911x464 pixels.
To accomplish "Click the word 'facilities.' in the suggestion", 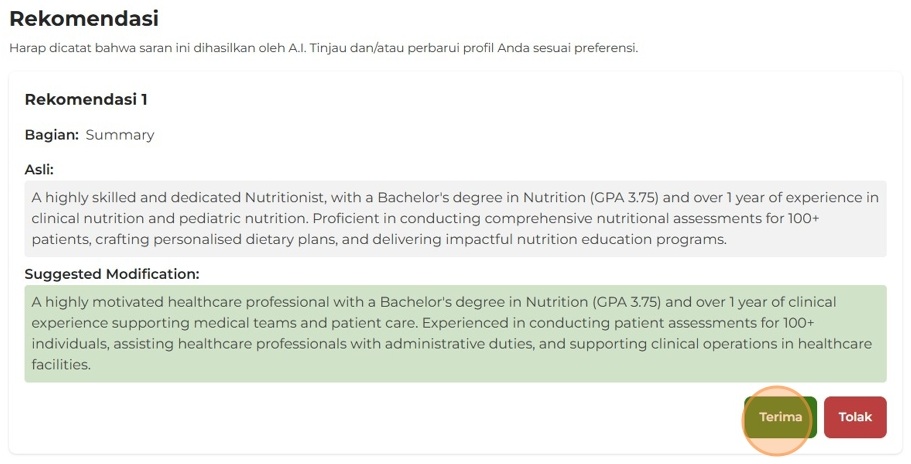I will click(x=61, y=365).
